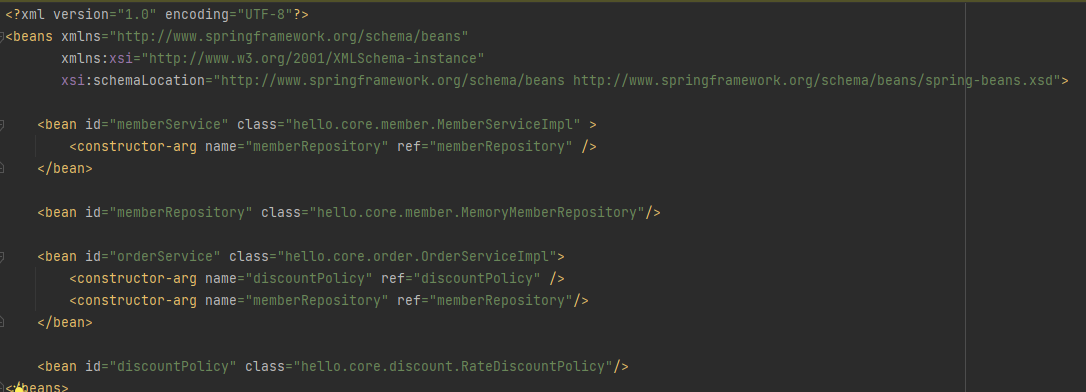Viewport: 1086px width, 392px height.
Task: Click the "UTF-8" encoding value
Action: coord(265,14)
